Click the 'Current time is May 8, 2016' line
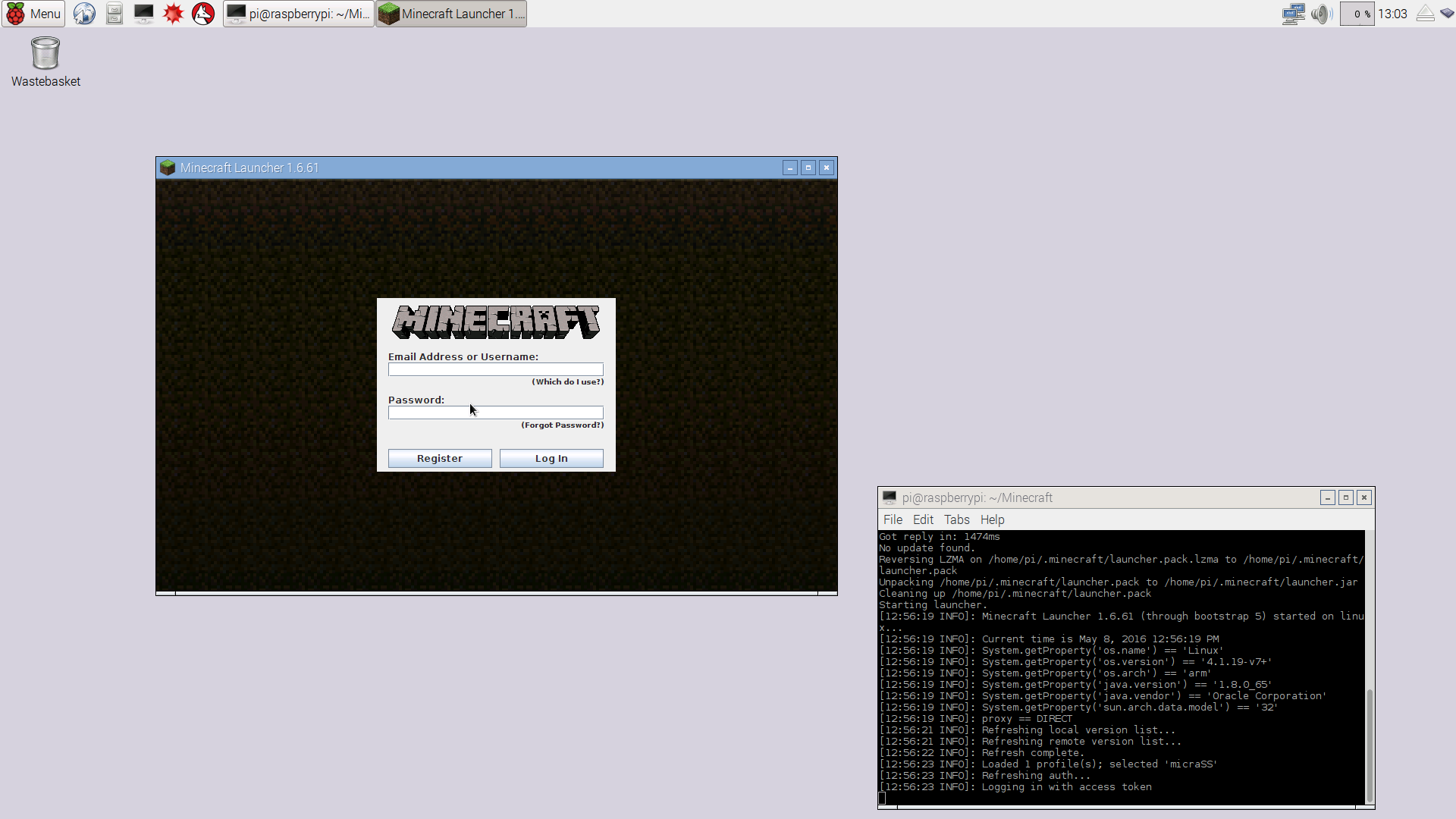Screen dimensions: 1456x819 point(1049,639)
